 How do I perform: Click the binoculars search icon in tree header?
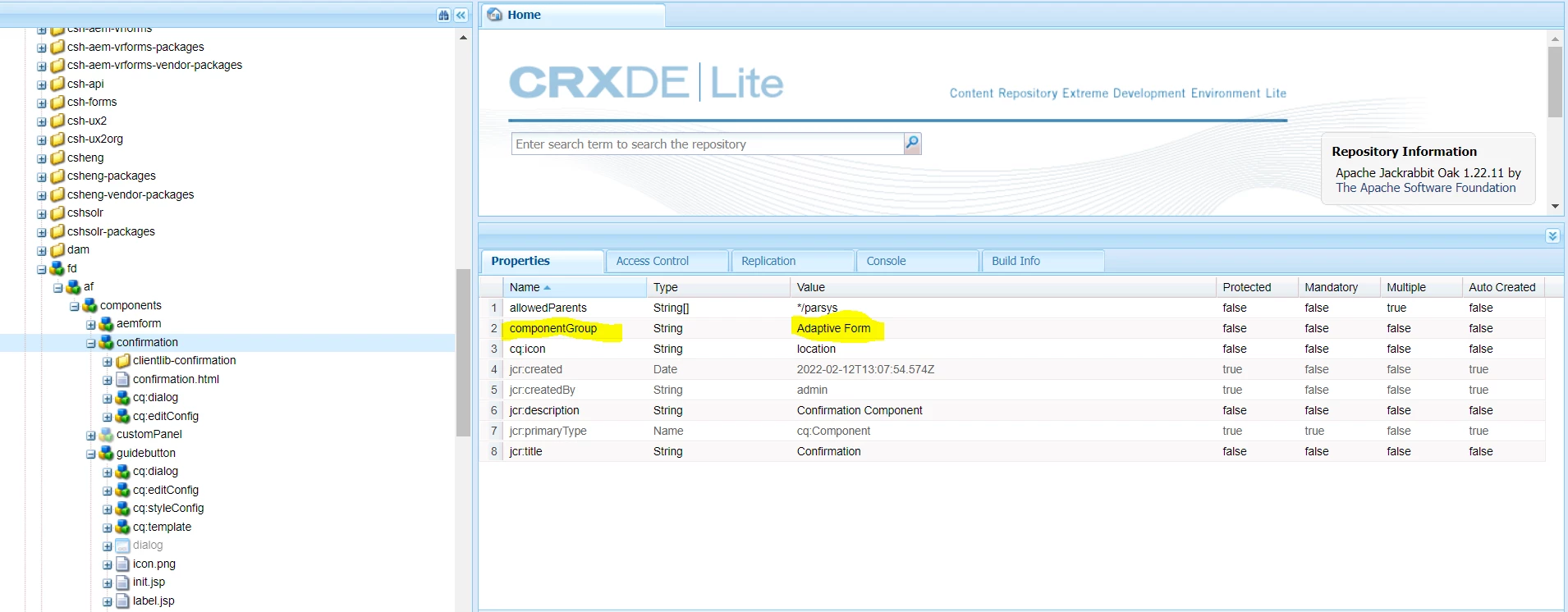[443, 15]
